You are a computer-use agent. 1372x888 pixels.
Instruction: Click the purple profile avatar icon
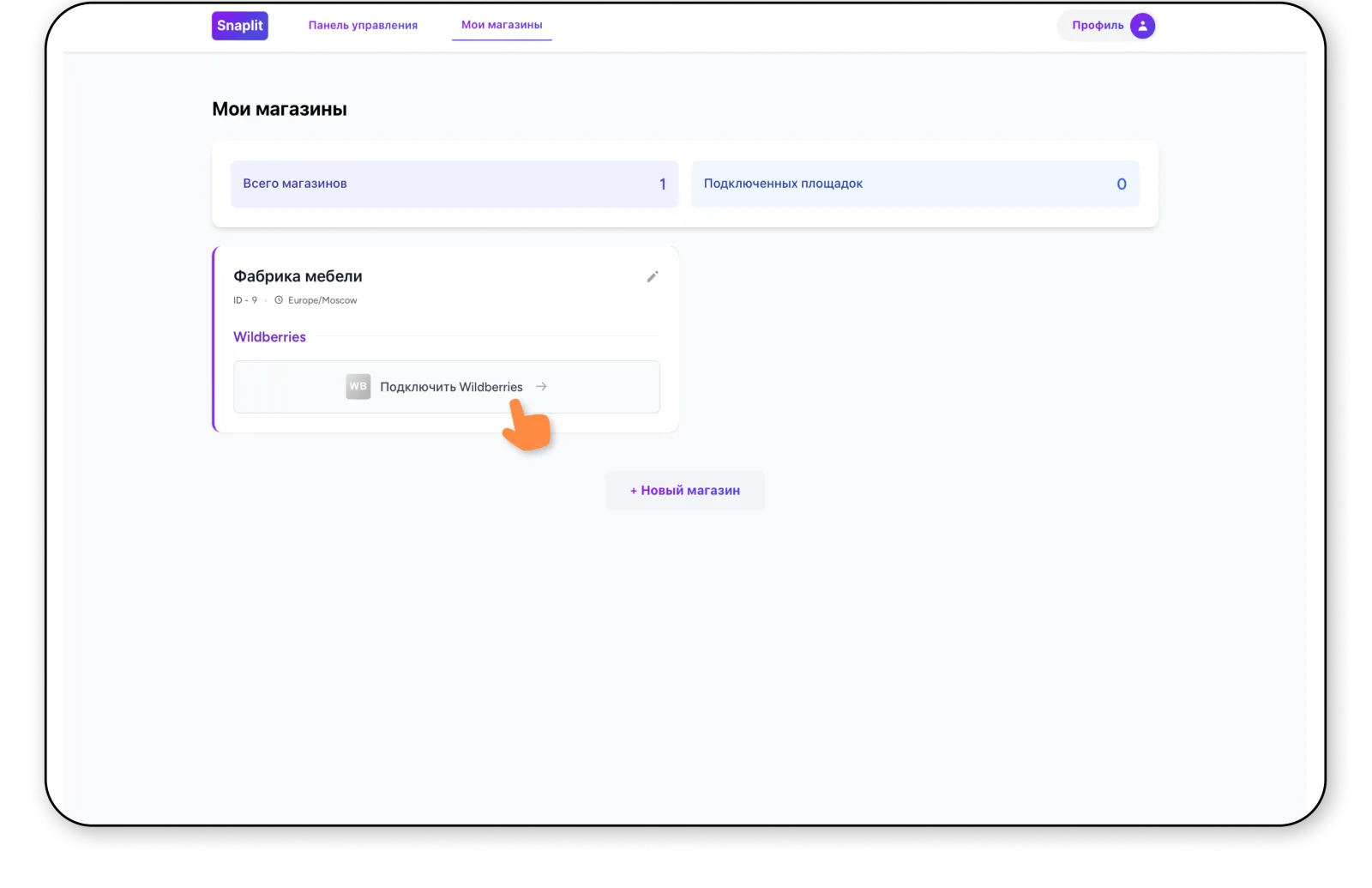pyautogui.click(x=1142, y=26)
